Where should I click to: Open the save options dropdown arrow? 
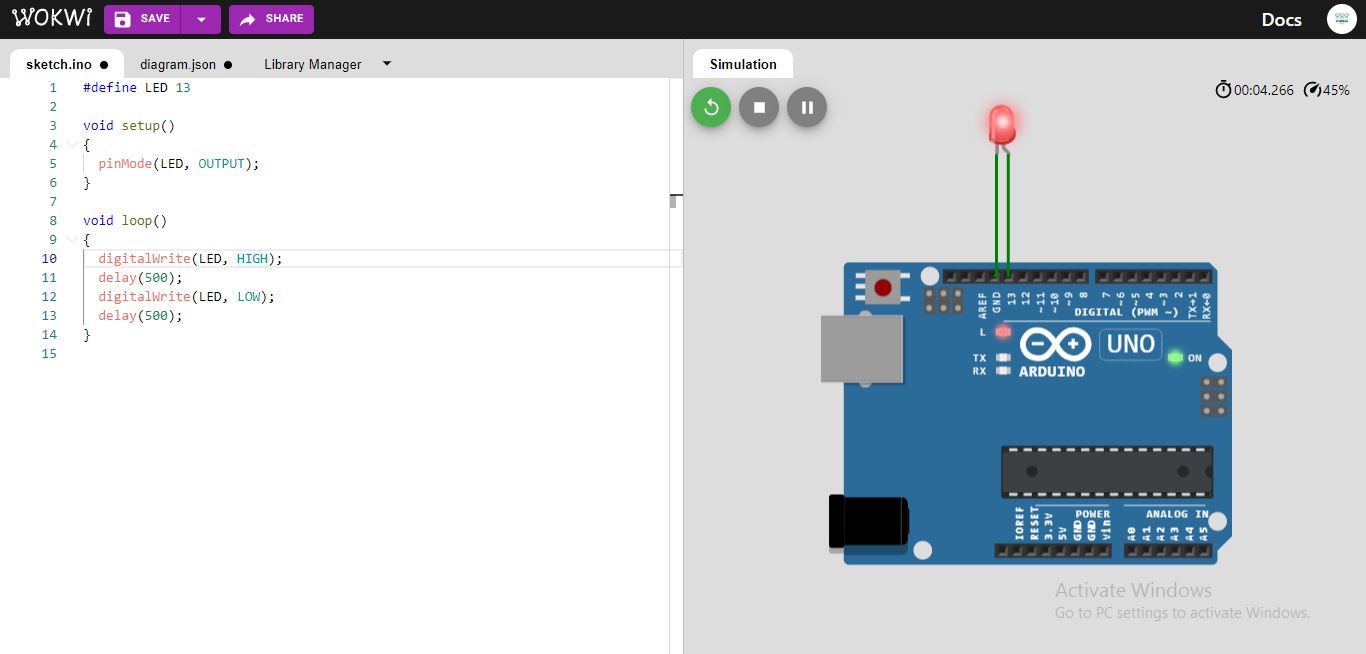pos(202,19)
